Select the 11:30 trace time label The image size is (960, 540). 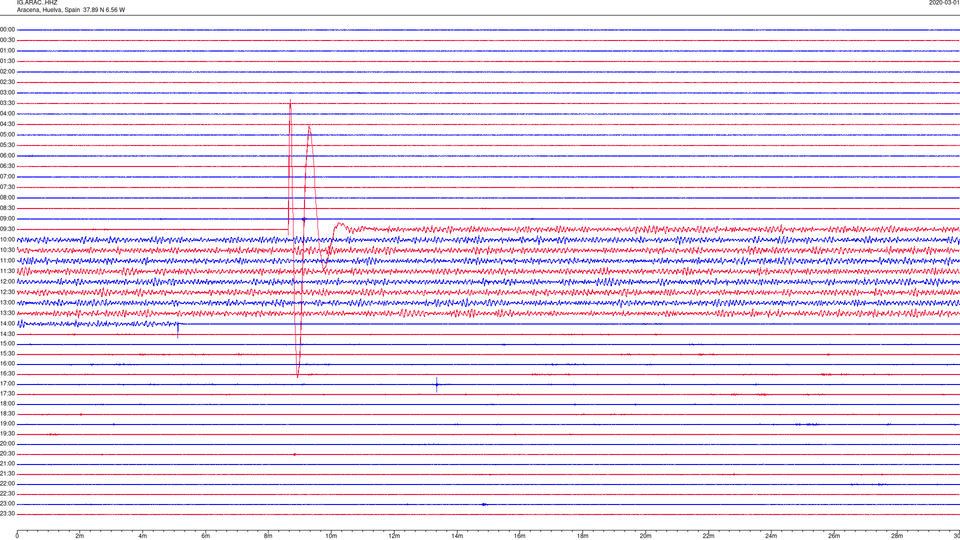[x=7, y=271]
